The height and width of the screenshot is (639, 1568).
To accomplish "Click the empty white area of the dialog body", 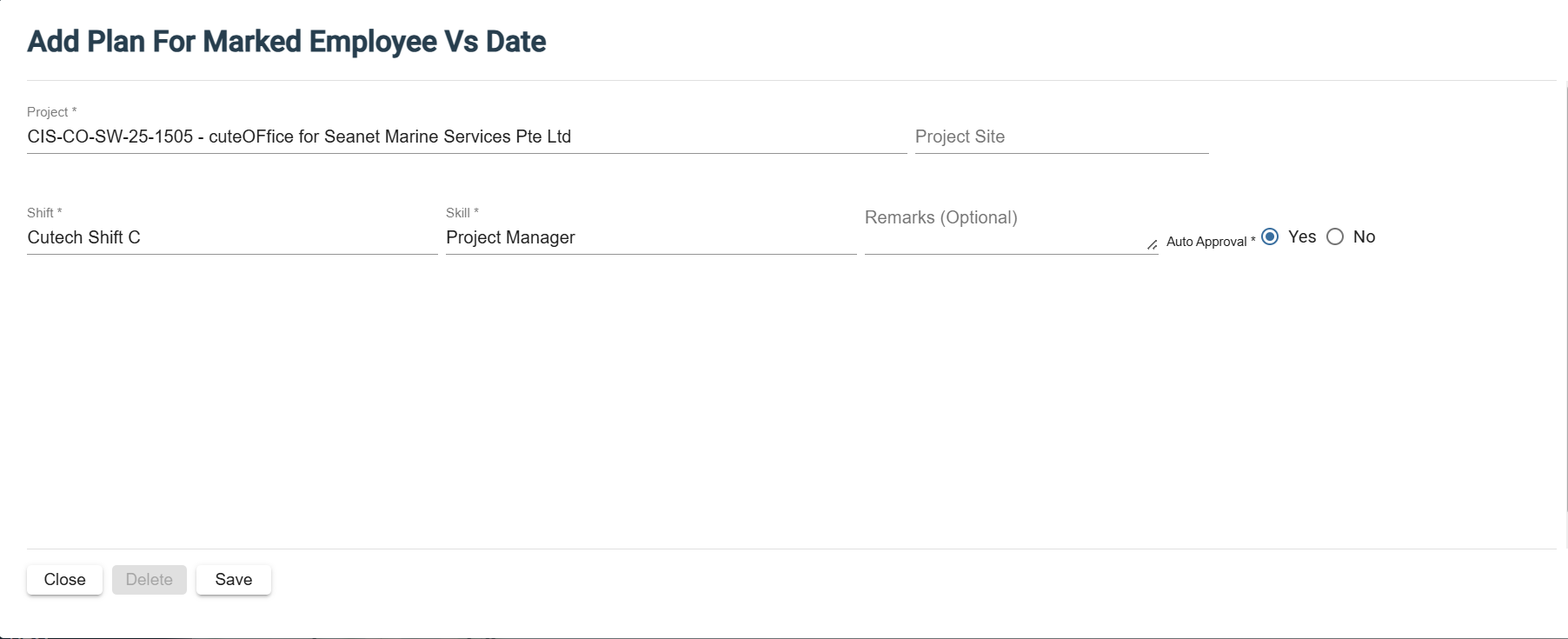I will (782, 400).
